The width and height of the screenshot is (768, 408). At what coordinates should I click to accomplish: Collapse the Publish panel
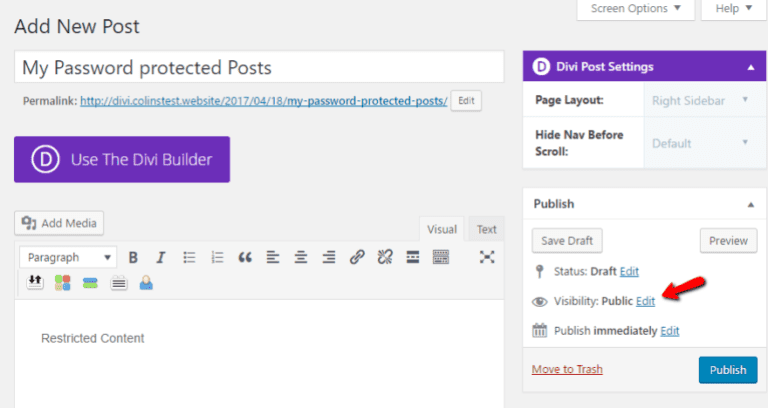pos(750,203)
